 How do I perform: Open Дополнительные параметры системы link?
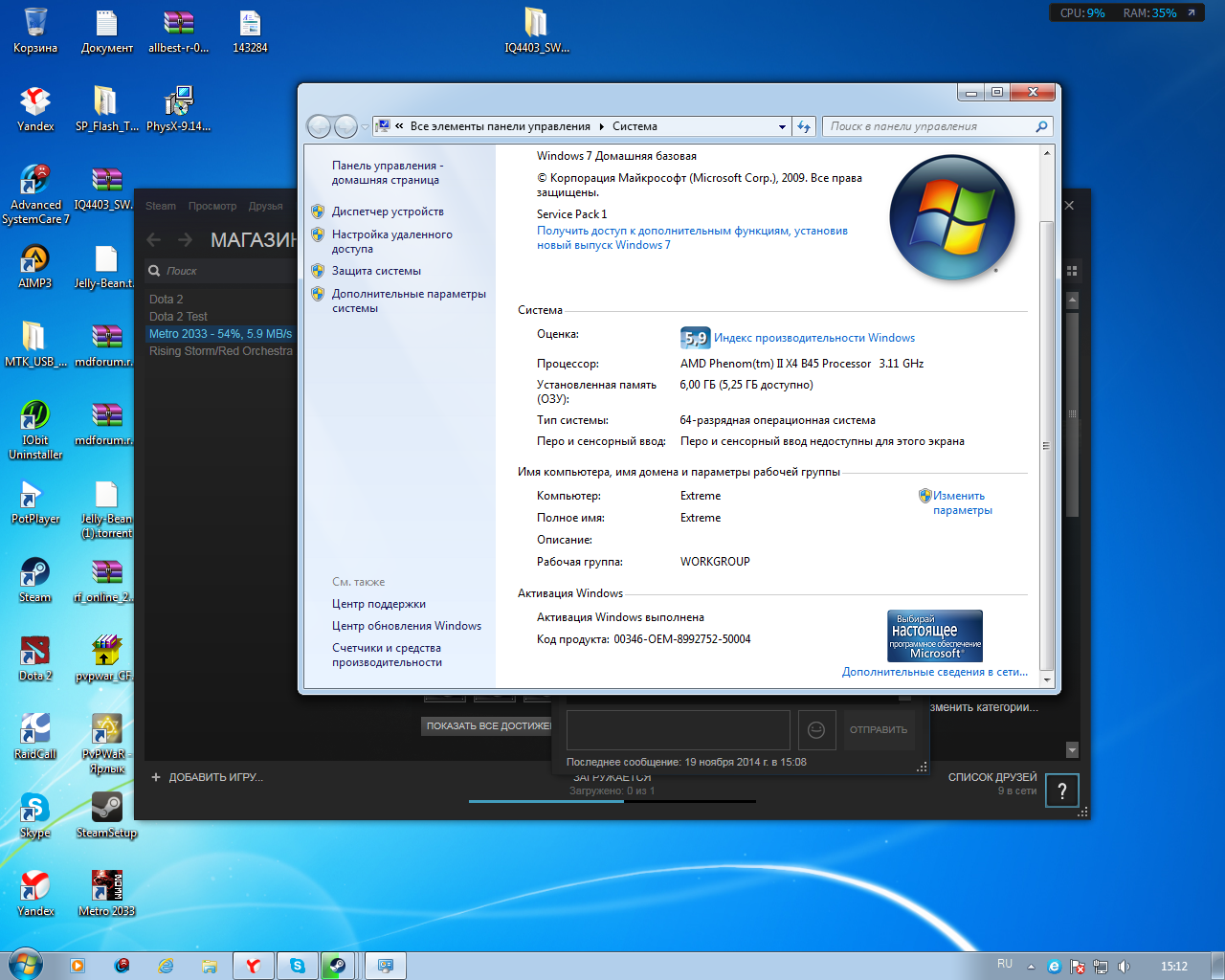[x=409, y=301]
